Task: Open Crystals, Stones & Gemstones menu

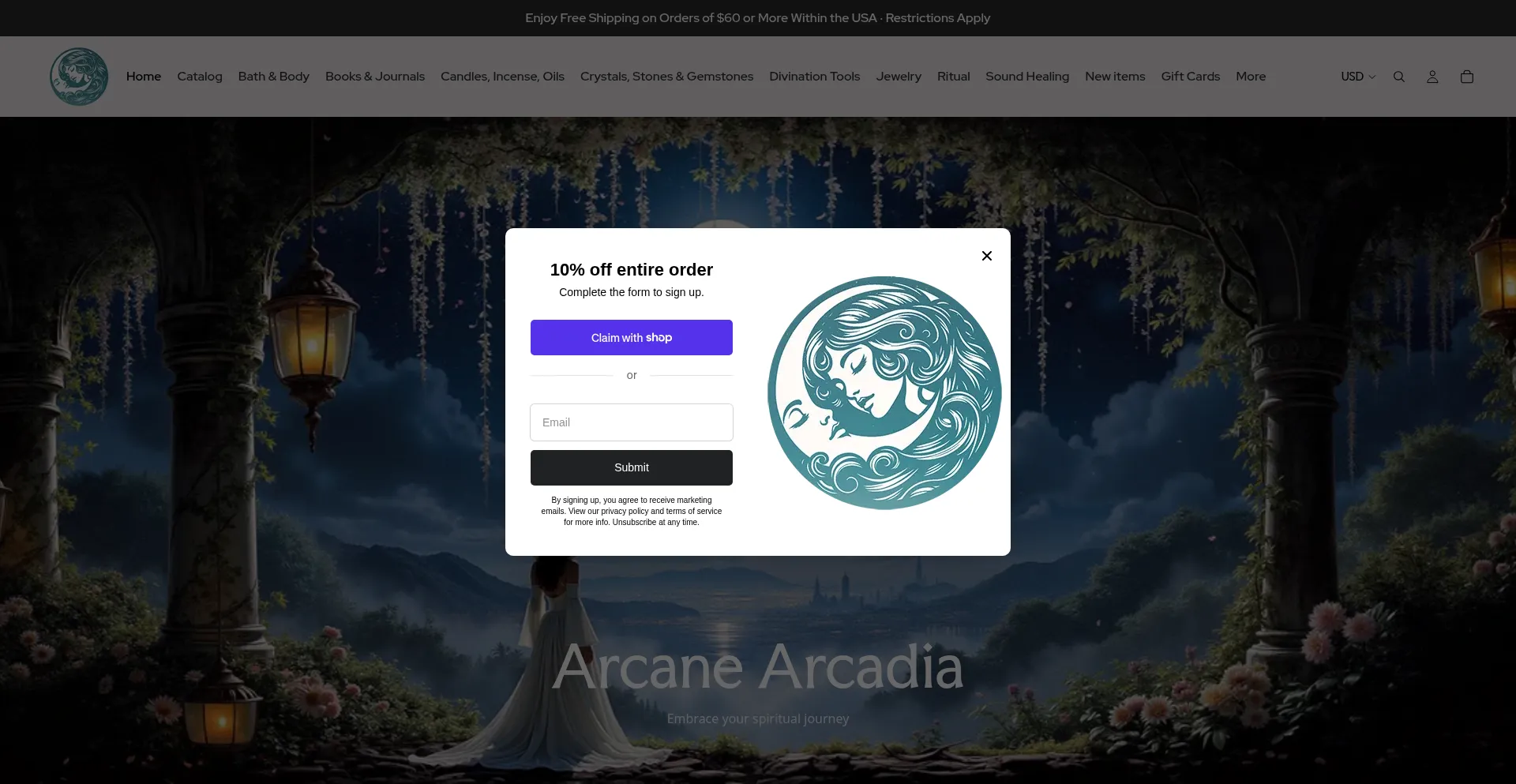Action: coord(667,77)
